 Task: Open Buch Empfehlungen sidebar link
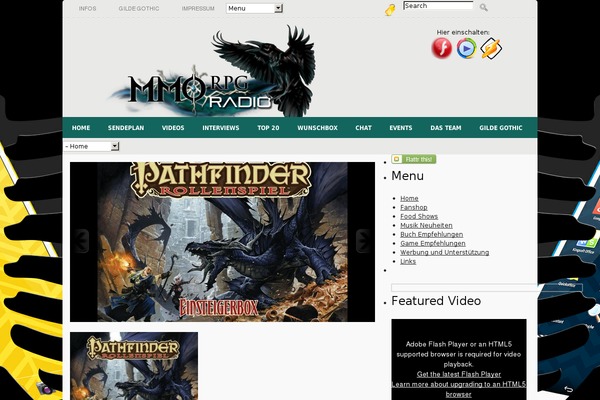(x=432, y=234)
